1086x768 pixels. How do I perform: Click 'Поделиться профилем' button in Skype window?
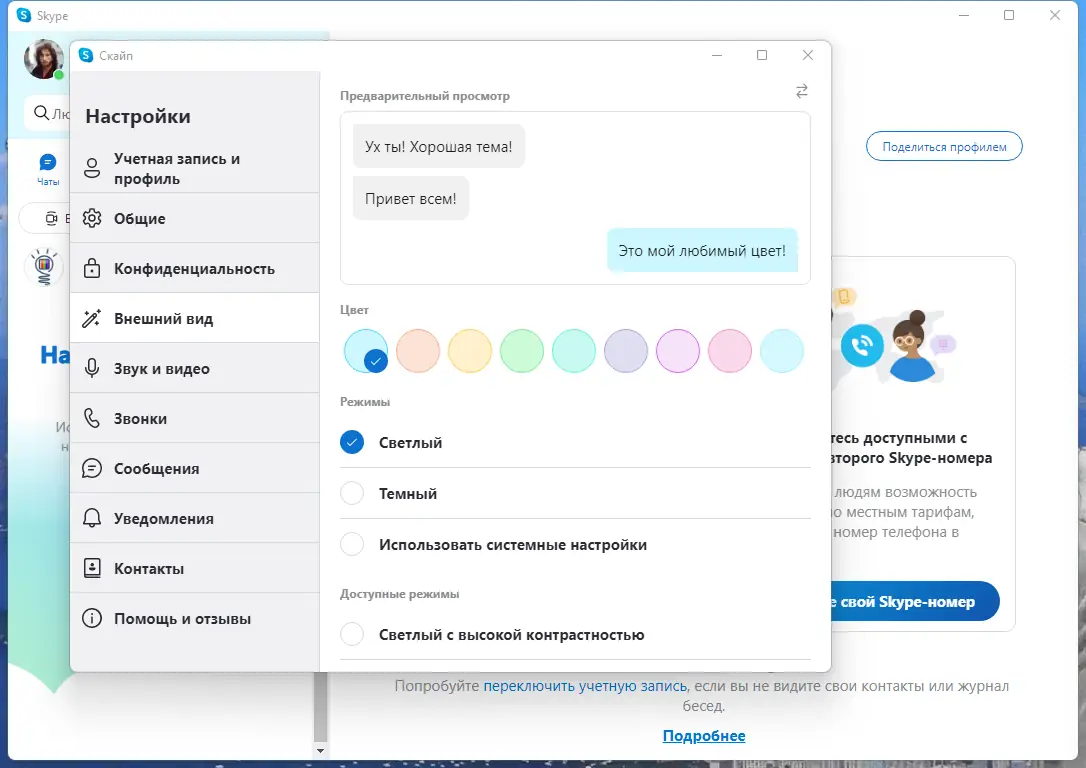pyautogui.click(x=944, y=146)
